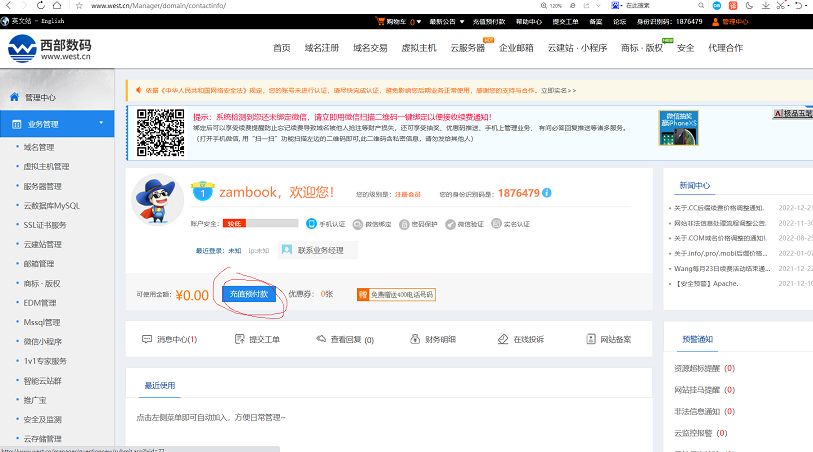This screenshot has height=452, width=813.
Task: Click the 微信验证 icon
Action: pyautogui.click(x=450, y=224)
